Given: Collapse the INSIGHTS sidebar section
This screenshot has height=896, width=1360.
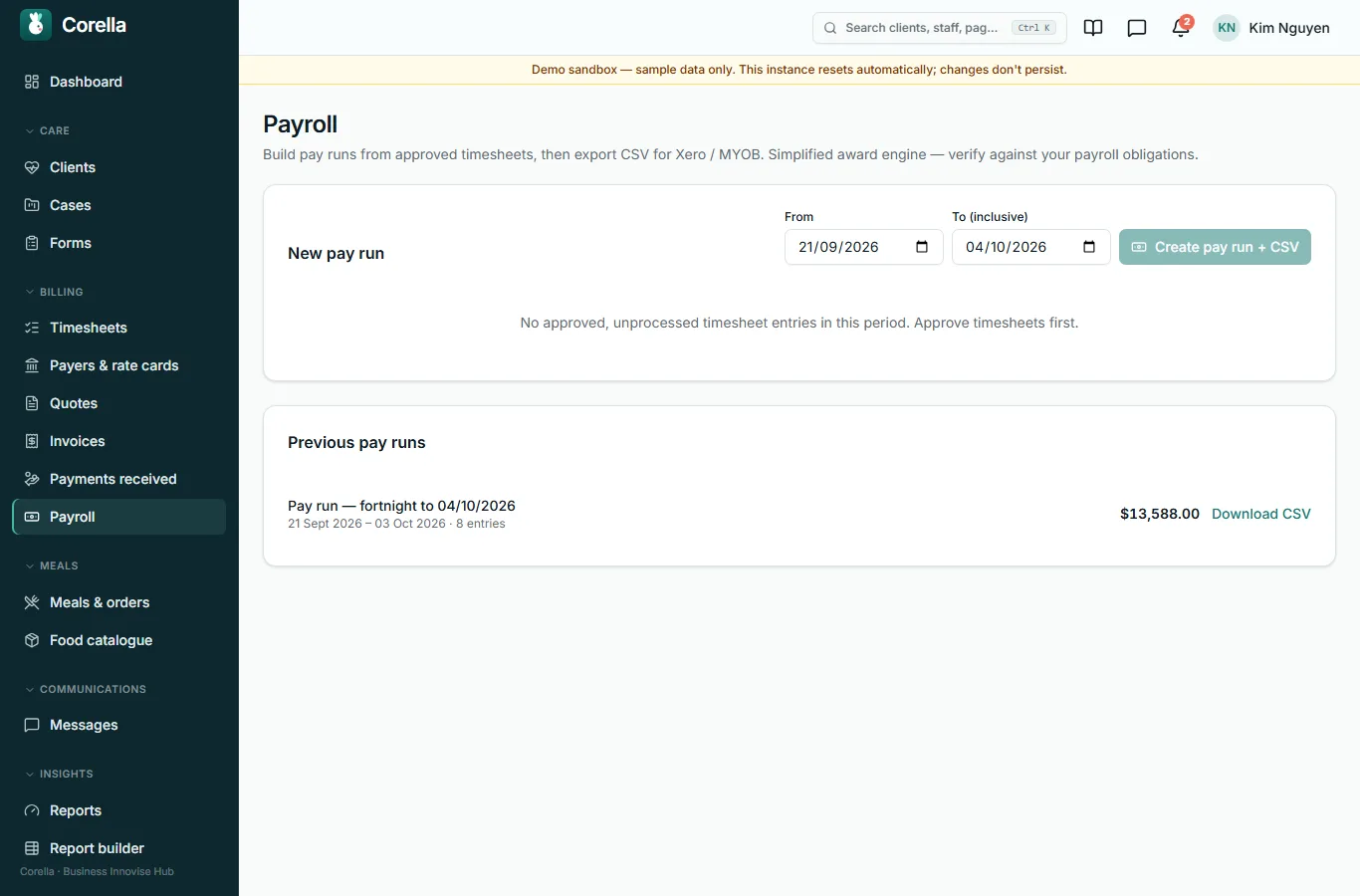Looking at the screenshot, I should 59,774.
